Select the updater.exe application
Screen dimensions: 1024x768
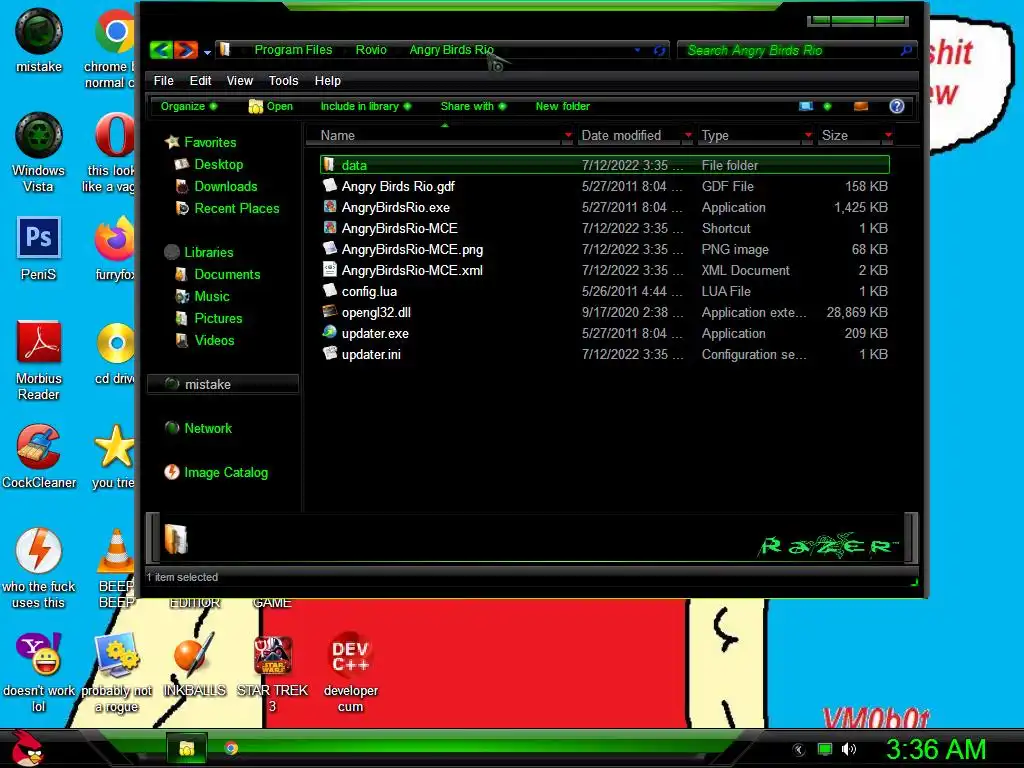[x=605, y=333]
